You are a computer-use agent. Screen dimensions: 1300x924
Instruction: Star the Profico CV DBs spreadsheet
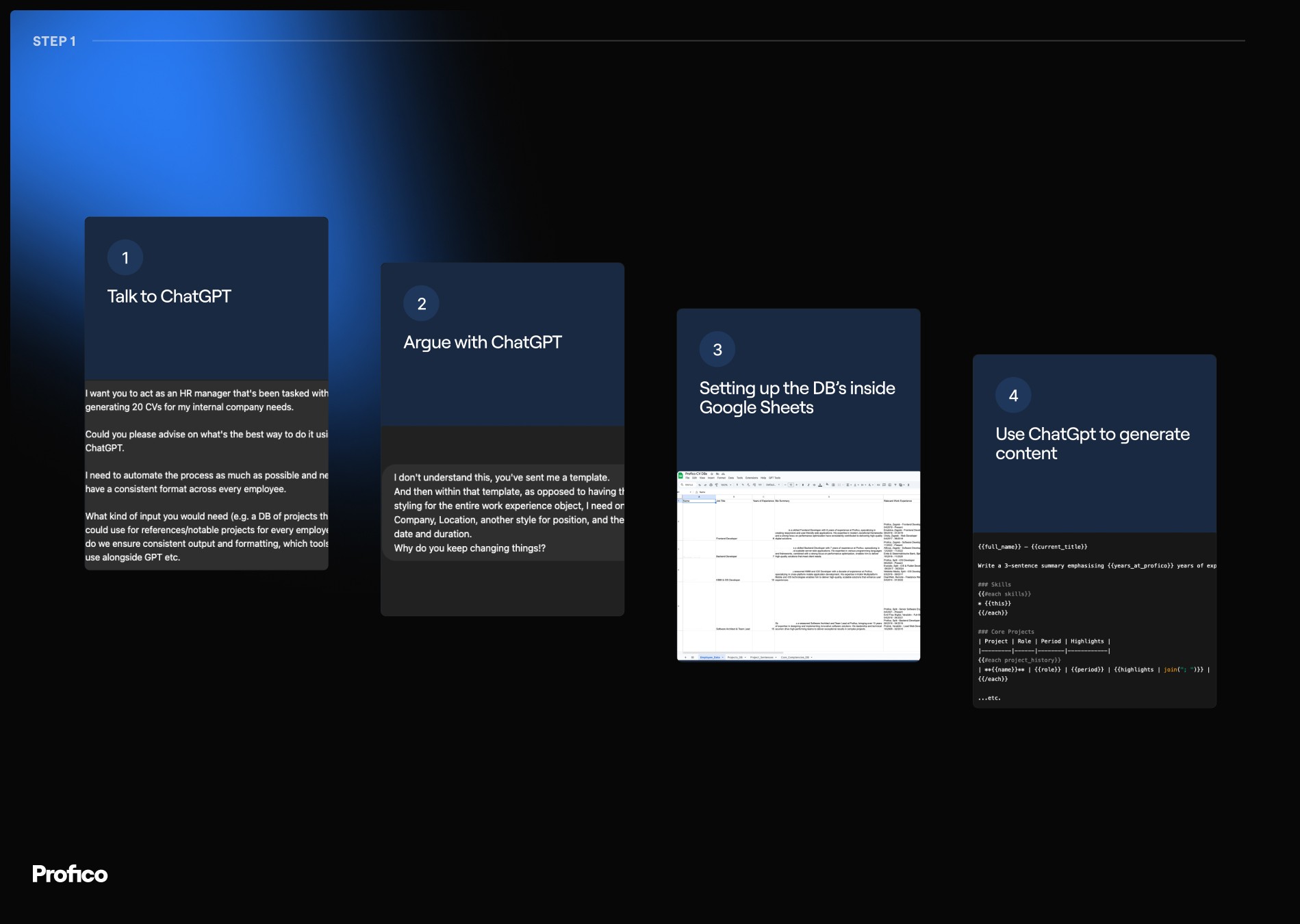[711, 474]
